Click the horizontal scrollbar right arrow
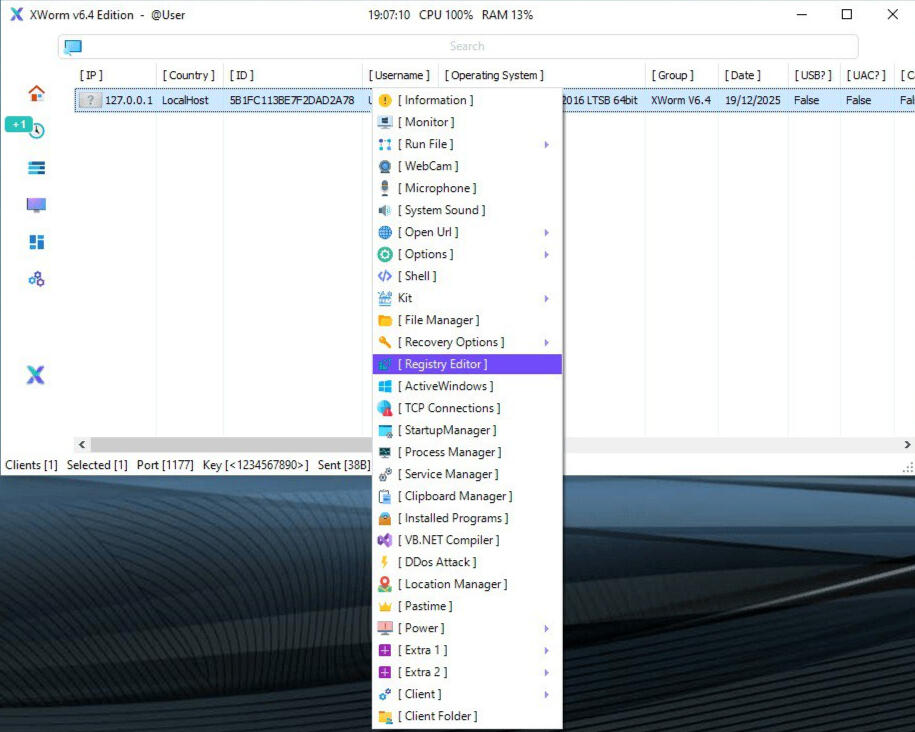915x732 pixels. [x=907, y=445]
